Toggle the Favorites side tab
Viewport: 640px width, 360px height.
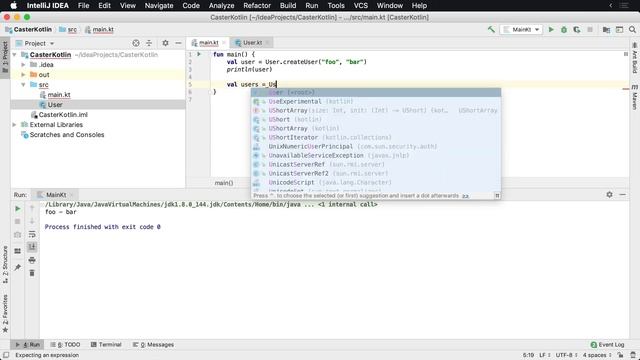(x=5, y=313)
